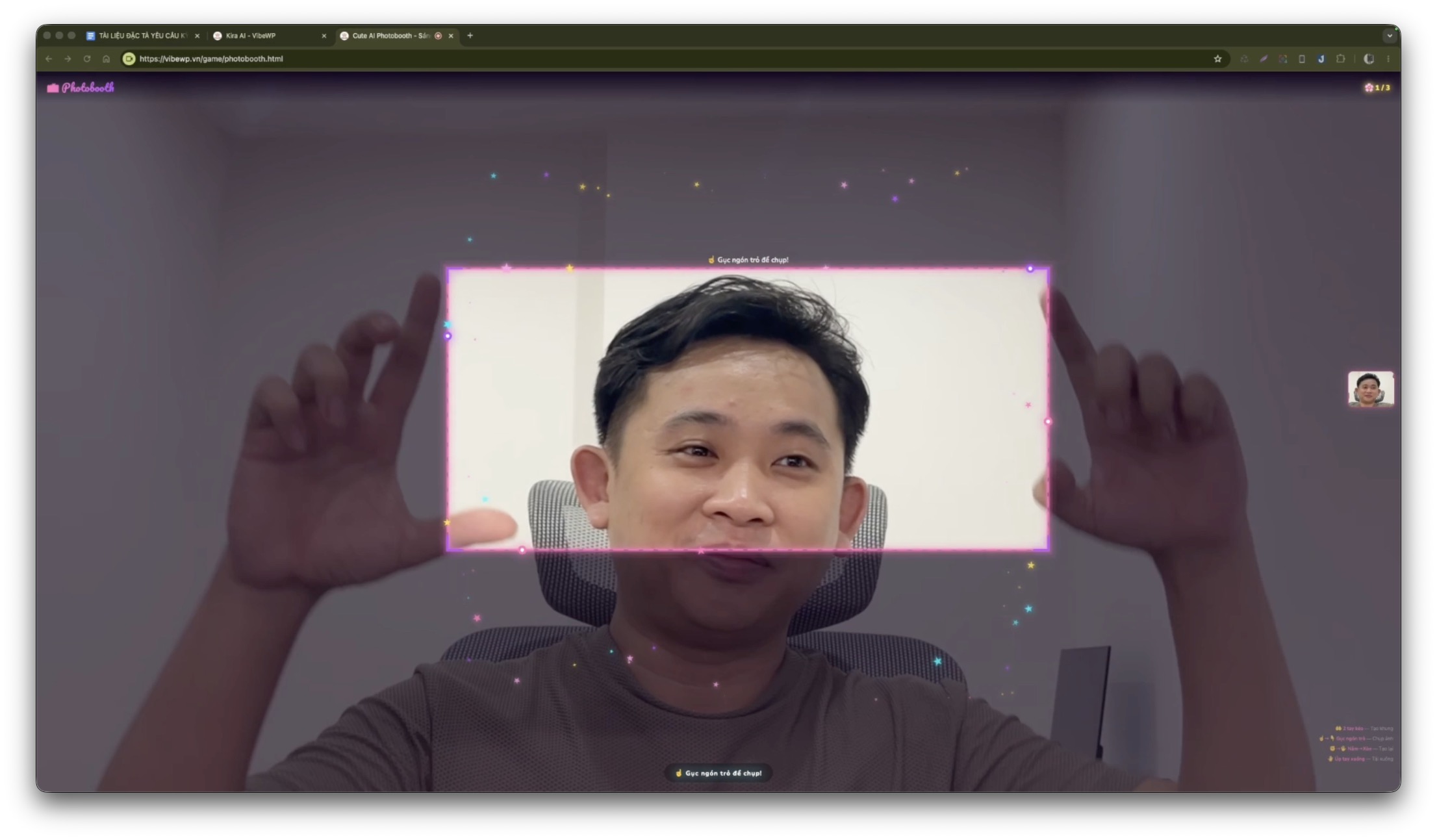Click the pink camera icon beside Photobooth
The width and height of the screenshot is (1437, 840).
[x=53, y=88]
